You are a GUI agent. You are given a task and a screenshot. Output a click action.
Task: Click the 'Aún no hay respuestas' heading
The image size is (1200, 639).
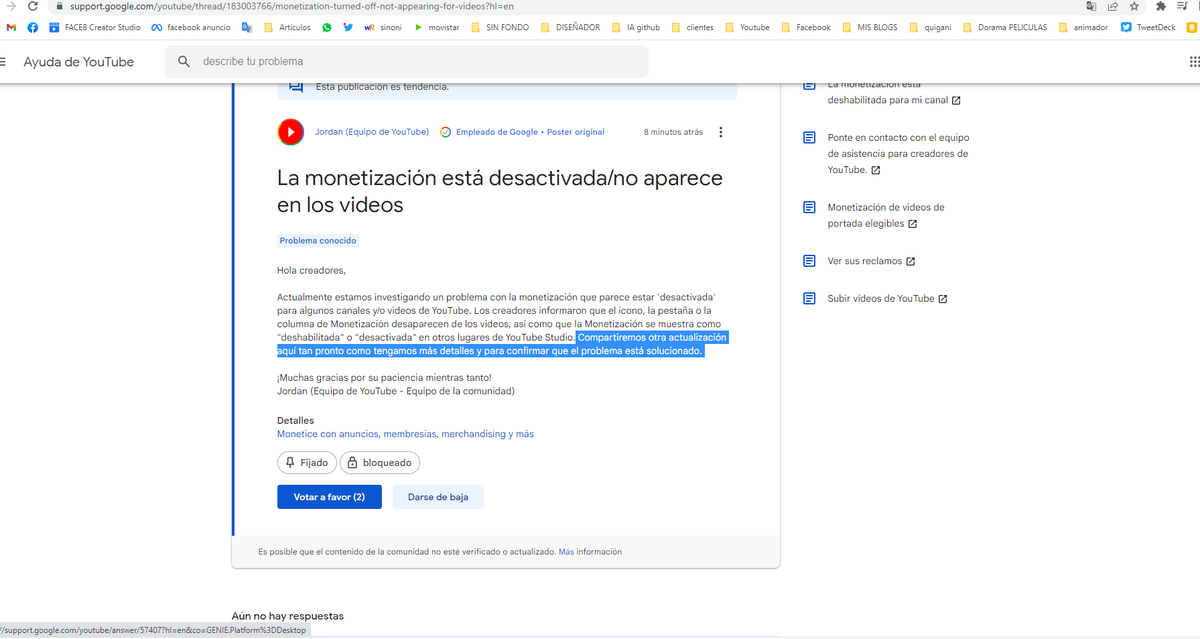coord(288,616)
